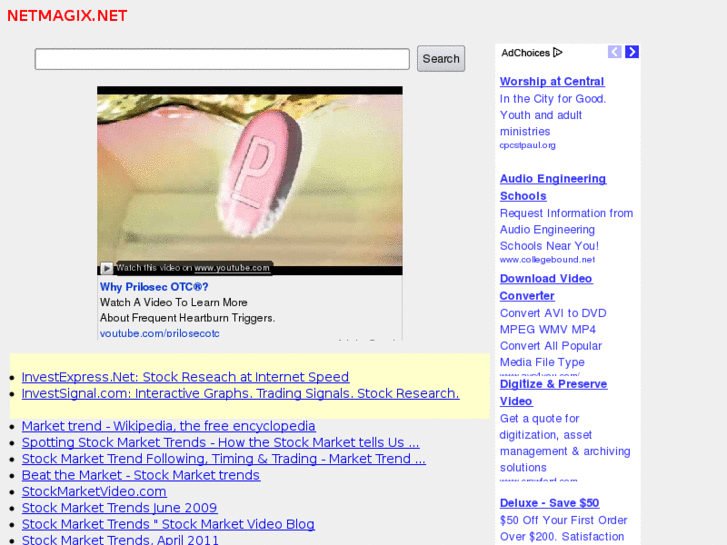The image size is (727, 545).
Task: Open the Why Prilosec OTC link
Action: (154, 287)
